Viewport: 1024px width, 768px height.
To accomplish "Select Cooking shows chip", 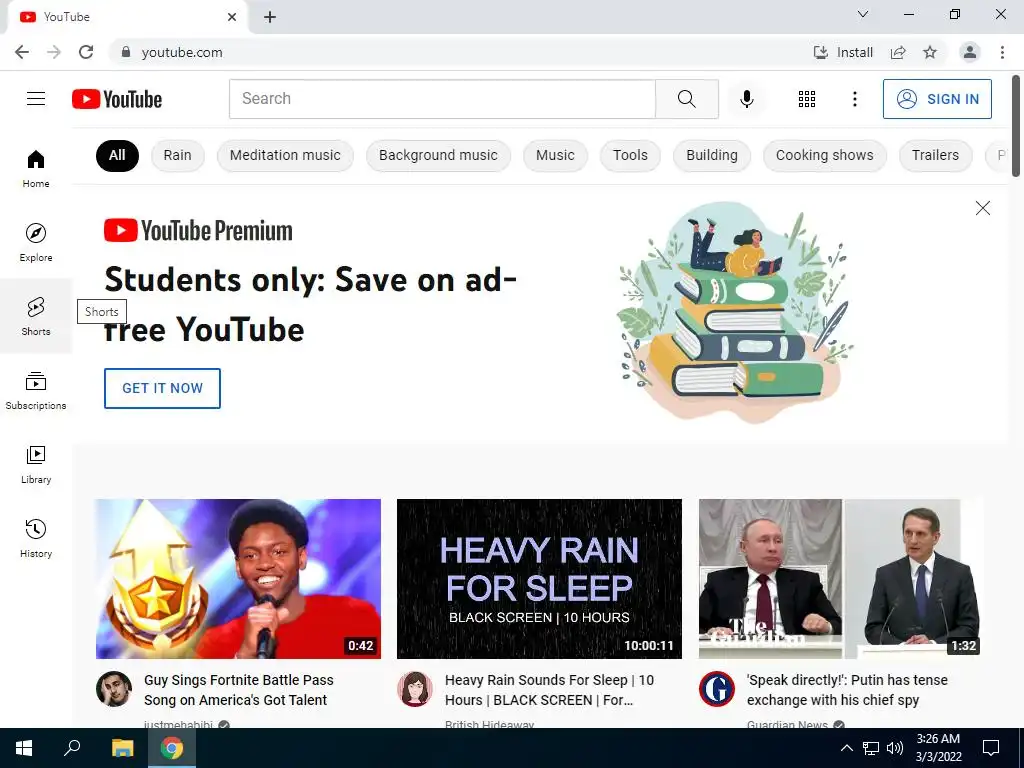I will [825, 155].
